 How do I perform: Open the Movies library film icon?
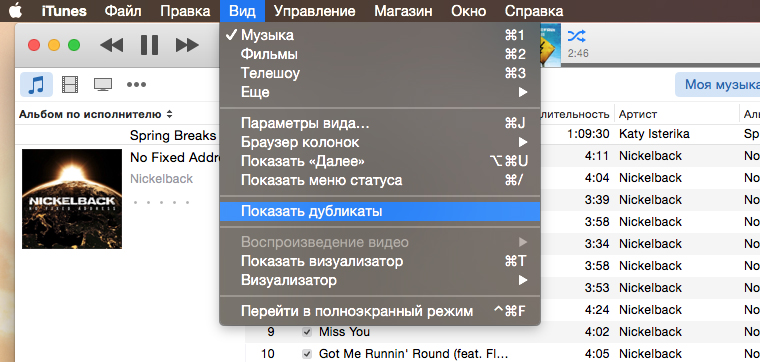[x=70, y=85]
